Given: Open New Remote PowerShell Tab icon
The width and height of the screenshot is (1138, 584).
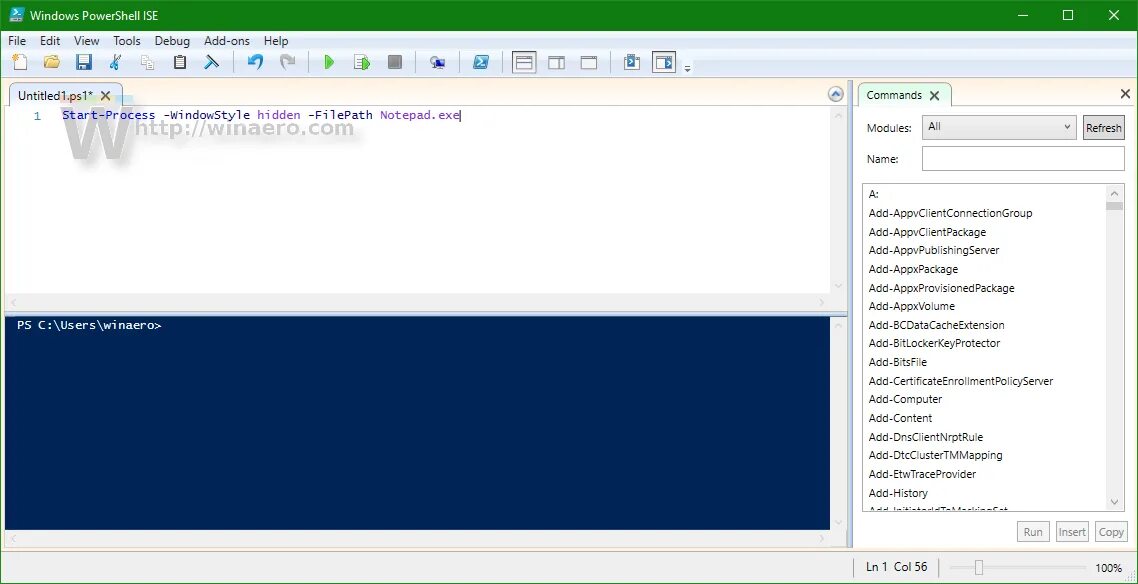Looking at the screenshot, I should [437, 62].
